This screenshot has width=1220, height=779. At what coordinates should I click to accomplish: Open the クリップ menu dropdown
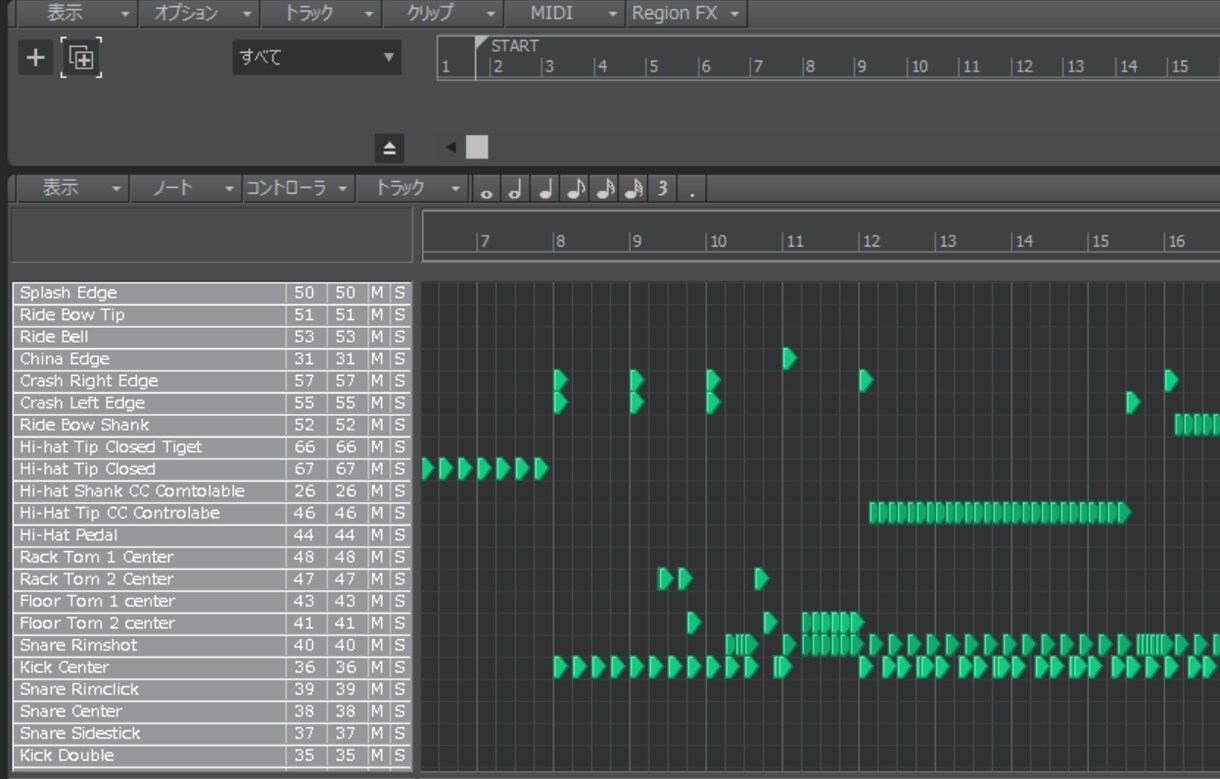[x=445, y=13]
